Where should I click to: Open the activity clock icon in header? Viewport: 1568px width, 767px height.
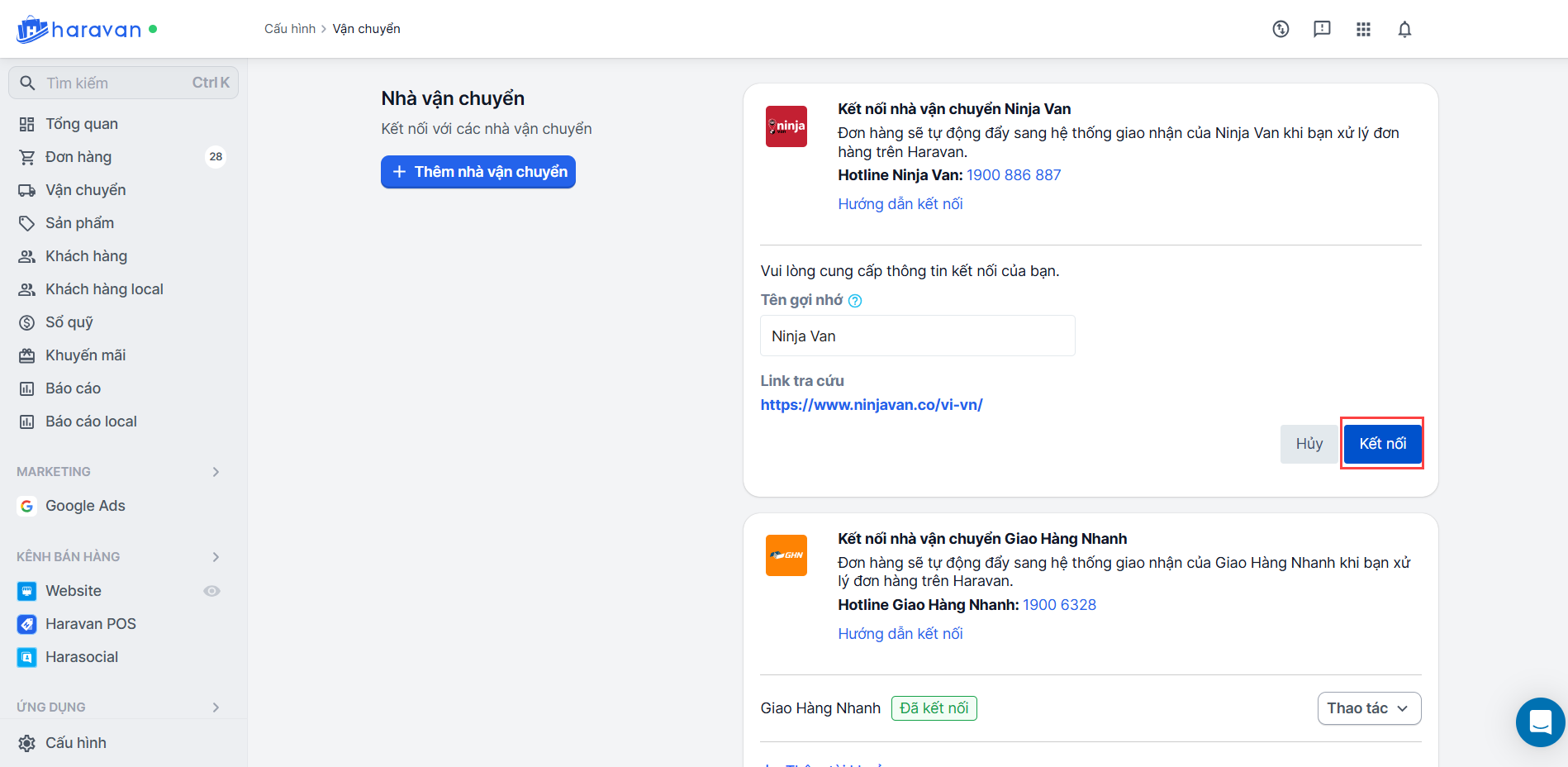[x=1281, y=30]
